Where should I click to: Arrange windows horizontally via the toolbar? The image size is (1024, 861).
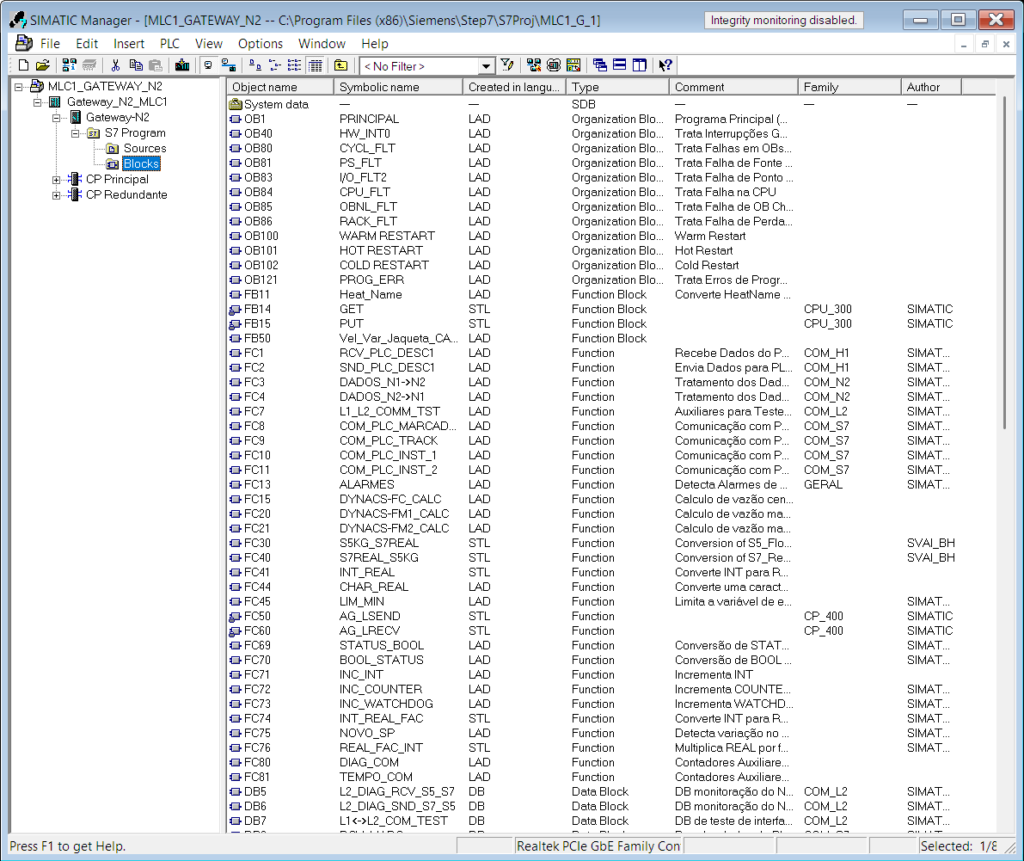(620, 65)
